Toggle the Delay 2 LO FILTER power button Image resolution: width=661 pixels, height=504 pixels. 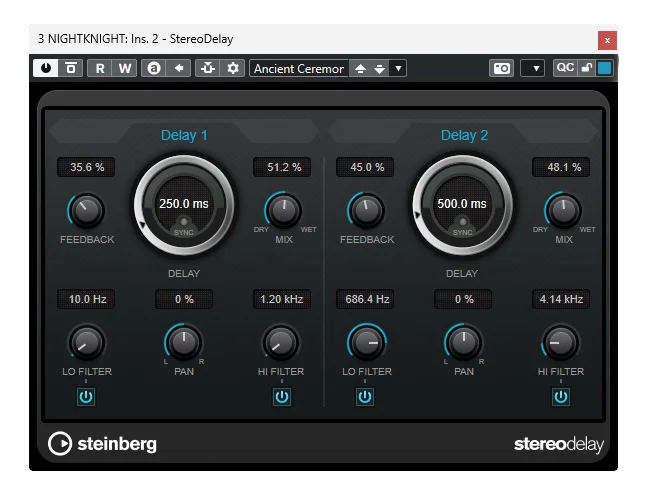click(365, 397)
